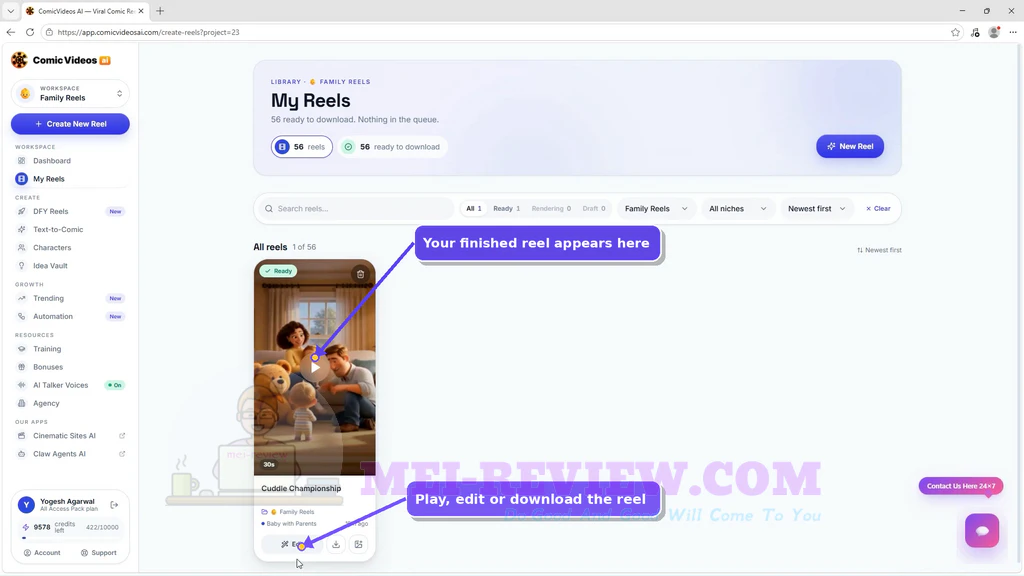Bookmark this page with the star icon
This screenshot has height=576, width=1024.
click(955, 32)
